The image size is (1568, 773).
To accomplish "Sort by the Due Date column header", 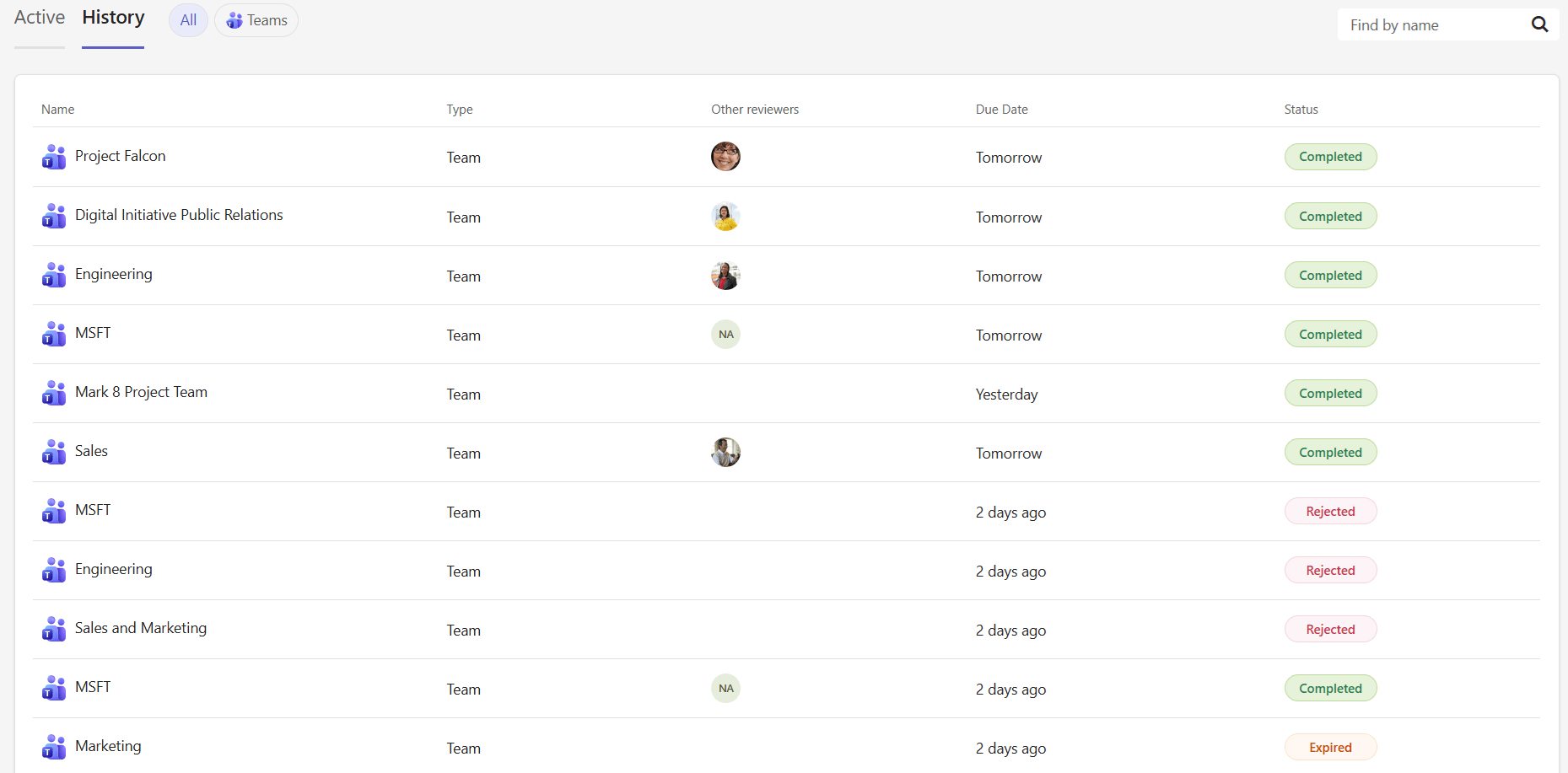I will pos(1001,110).
